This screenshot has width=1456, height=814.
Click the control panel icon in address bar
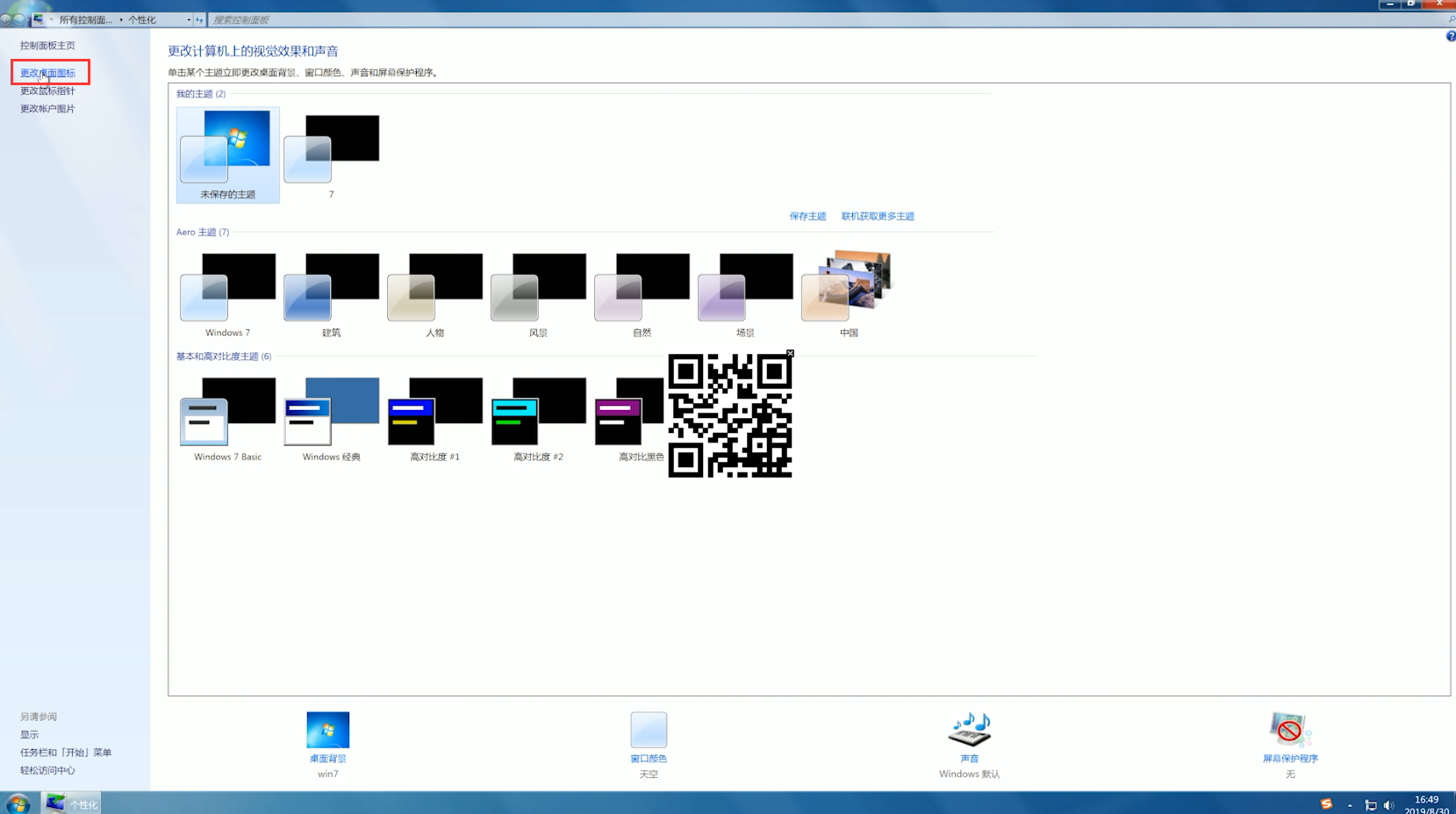pyautogui.click(x=39, y=18)
